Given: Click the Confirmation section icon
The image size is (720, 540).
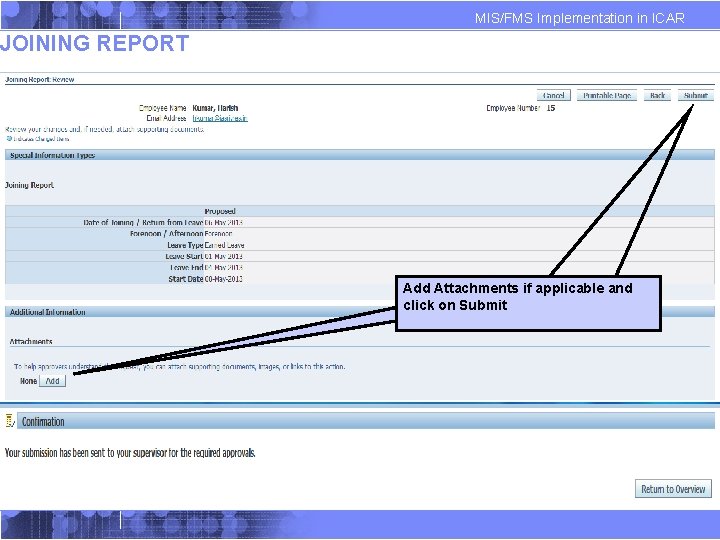Looking at the screenshot, I should pos(9,421).
